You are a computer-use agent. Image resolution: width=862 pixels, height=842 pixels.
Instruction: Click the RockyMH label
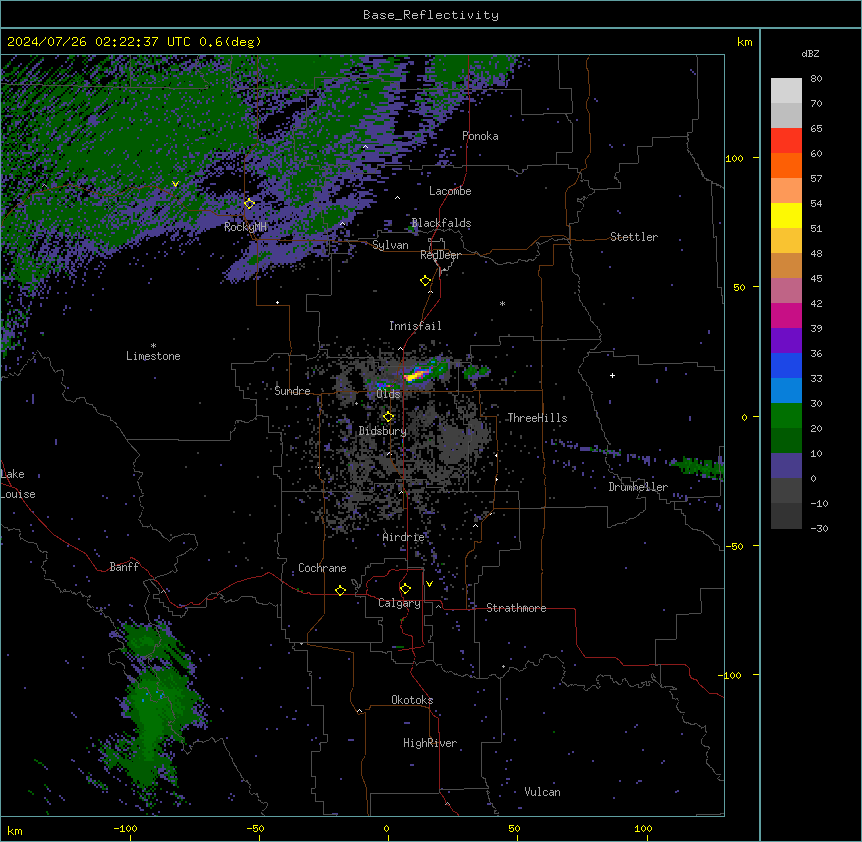(245, 226)
